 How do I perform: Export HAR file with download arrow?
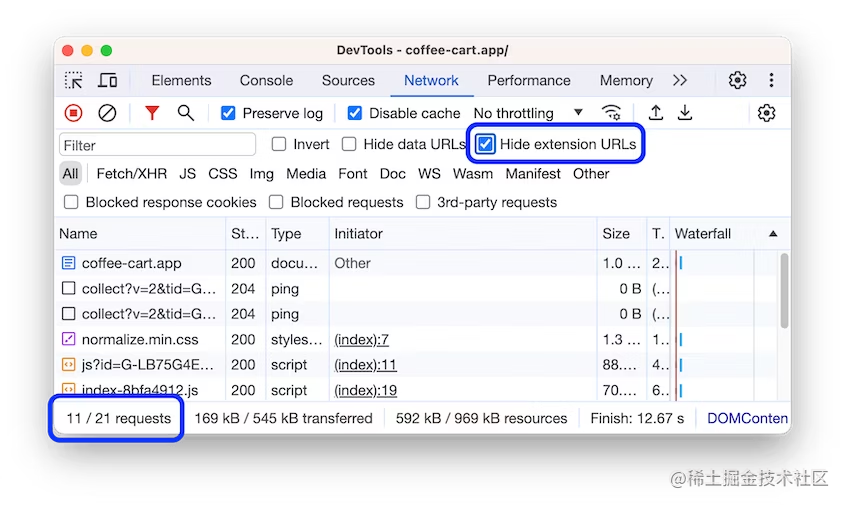coord(684,113)
